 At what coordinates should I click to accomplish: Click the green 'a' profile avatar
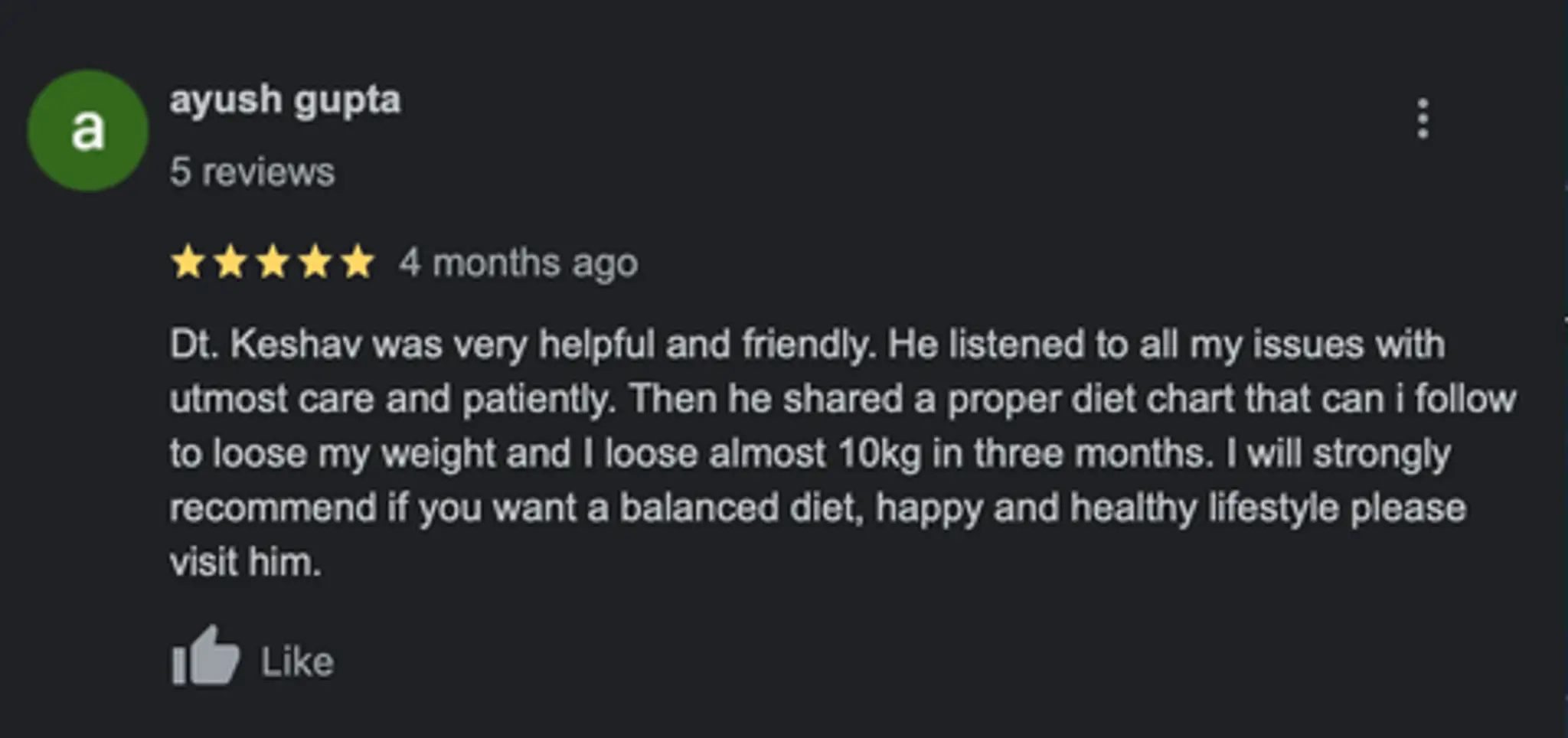pyautogui.click(x=87, y=130)
